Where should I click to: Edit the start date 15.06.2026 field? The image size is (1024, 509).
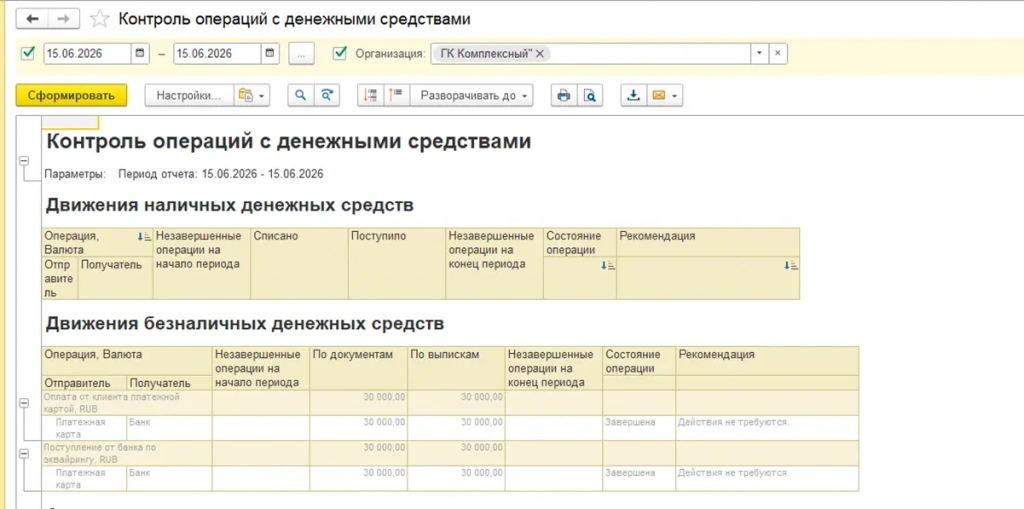(x=88, y=54)
